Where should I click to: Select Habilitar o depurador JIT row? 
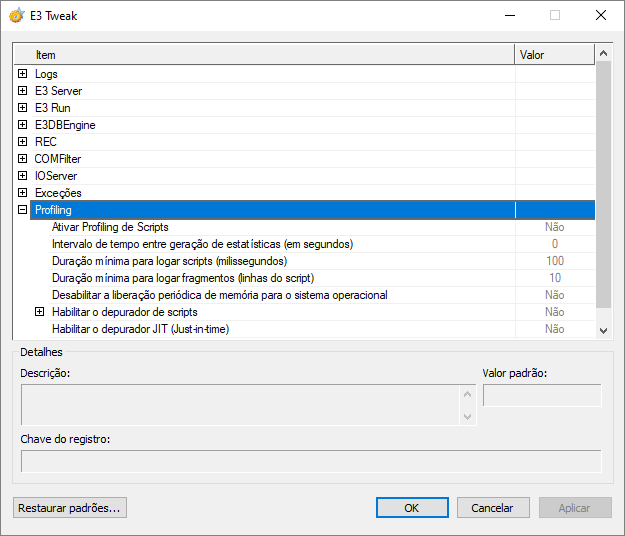140,329
